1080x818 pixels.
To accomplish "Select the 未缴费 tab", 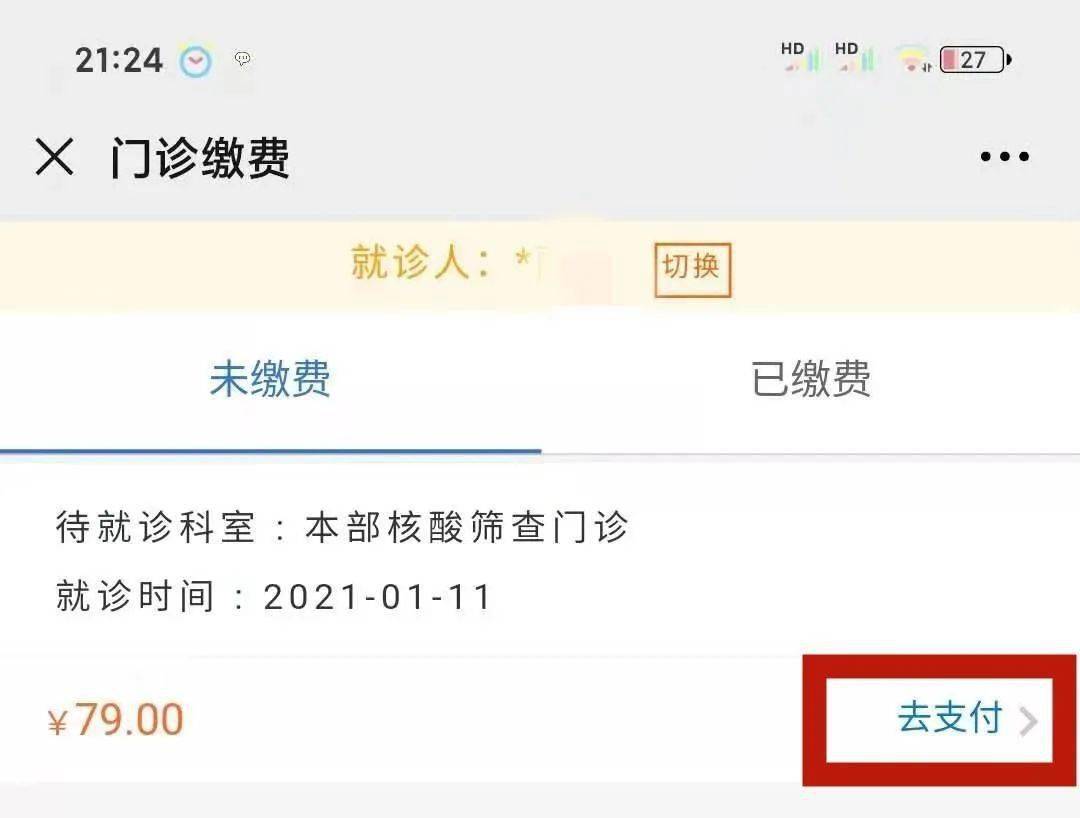I will [x=270, y=380].
